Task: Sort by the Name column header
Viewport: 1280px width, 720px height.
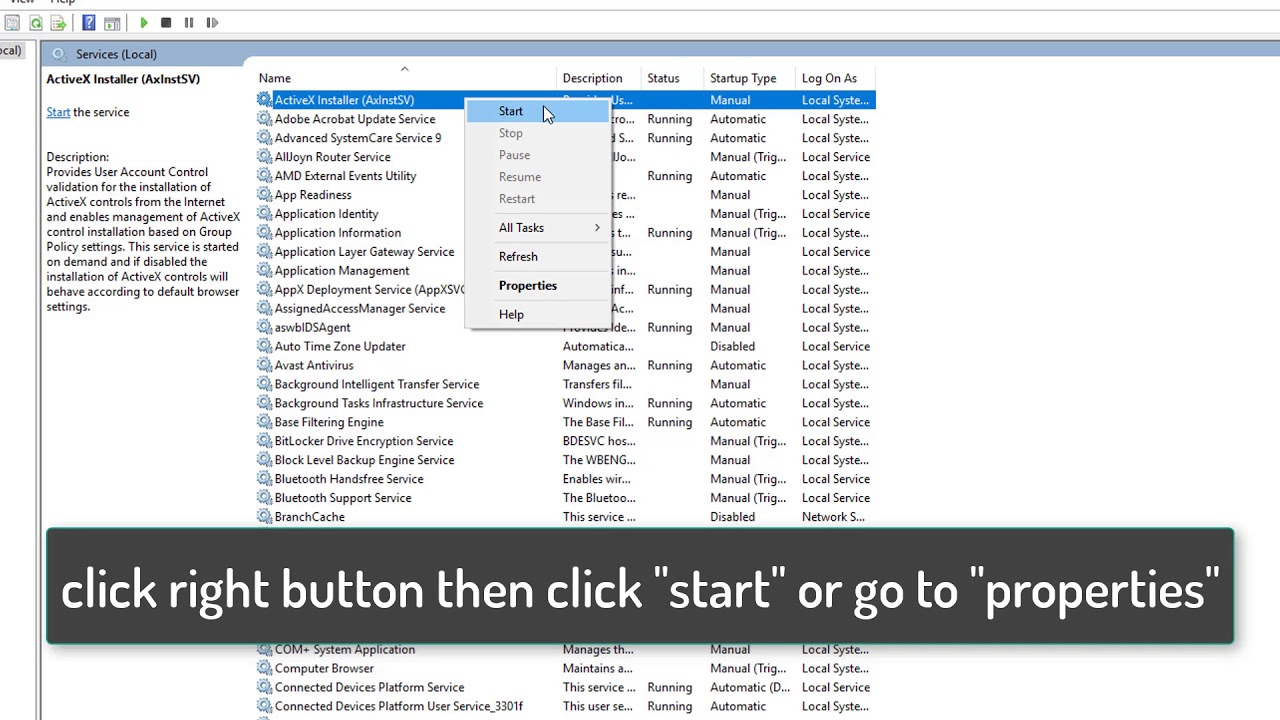Action: 407,78
